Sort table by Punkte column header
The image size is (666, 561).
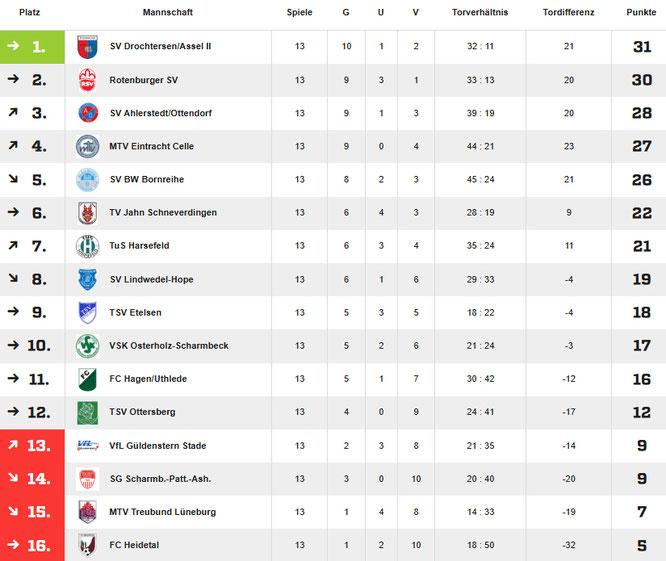641,13
